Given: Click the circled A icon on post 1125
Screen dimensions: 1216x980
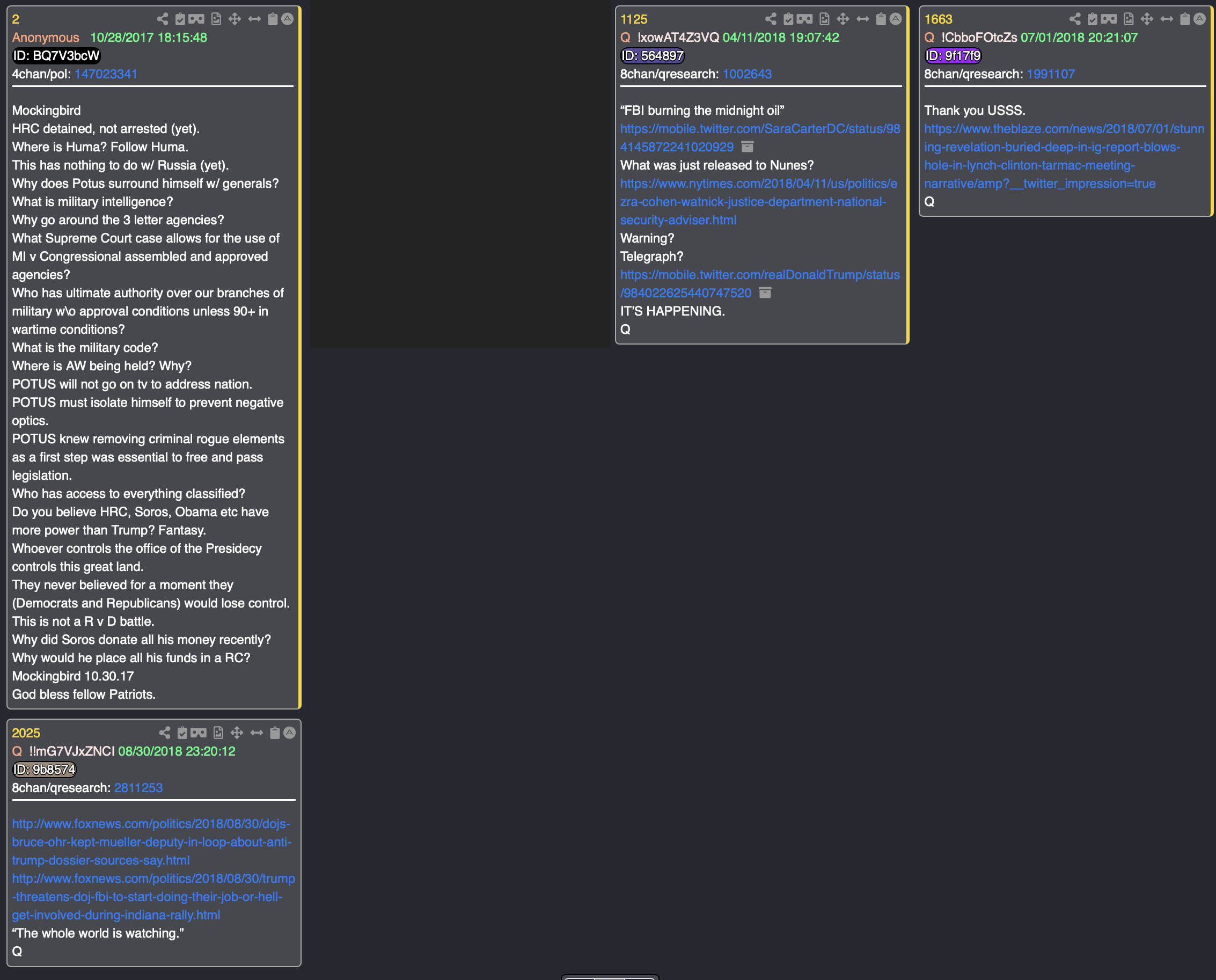Looking at the screenshot, I should click(895, 19).
